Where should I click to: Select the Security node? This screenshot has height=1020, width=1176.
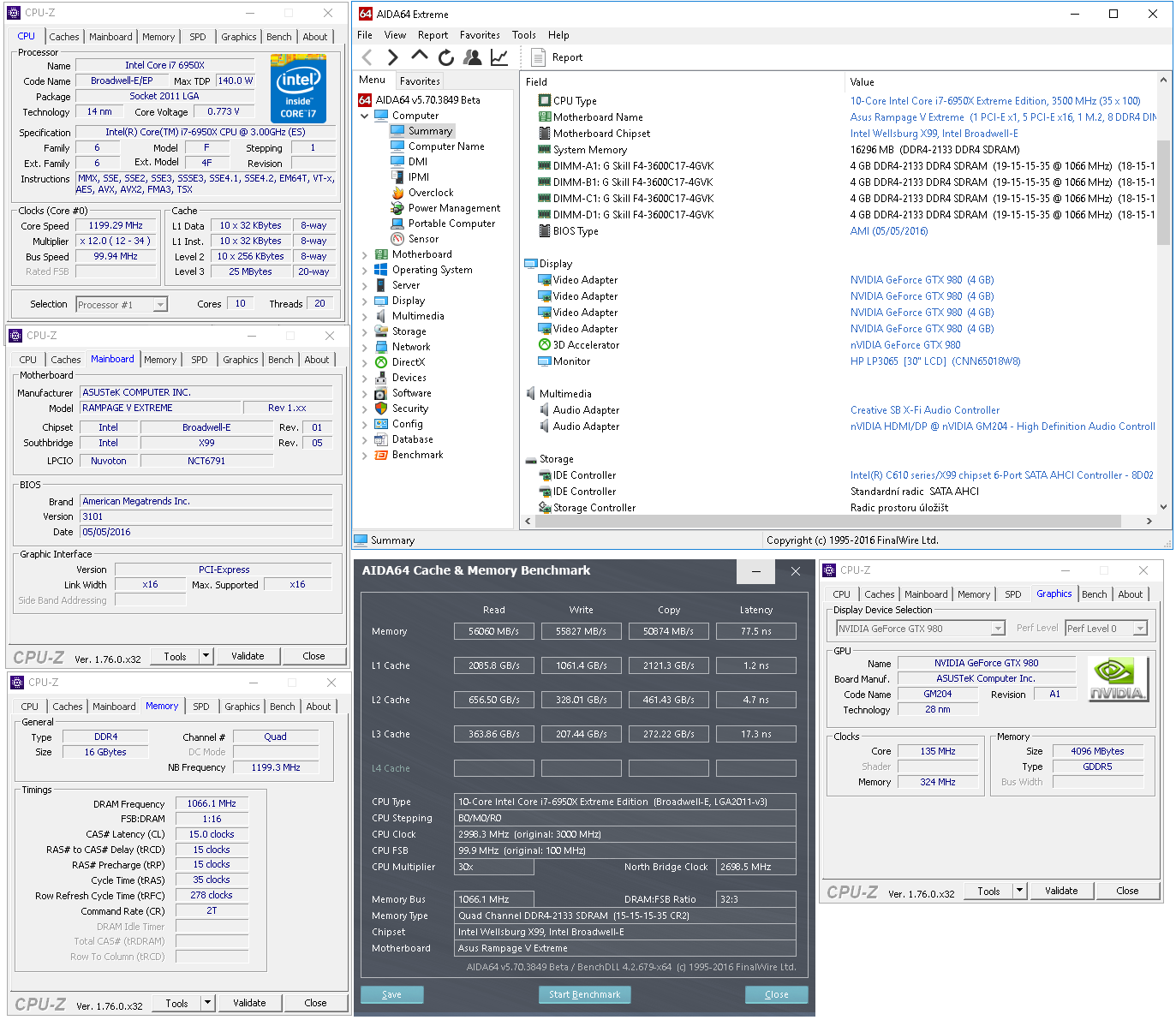coord(409,409)
